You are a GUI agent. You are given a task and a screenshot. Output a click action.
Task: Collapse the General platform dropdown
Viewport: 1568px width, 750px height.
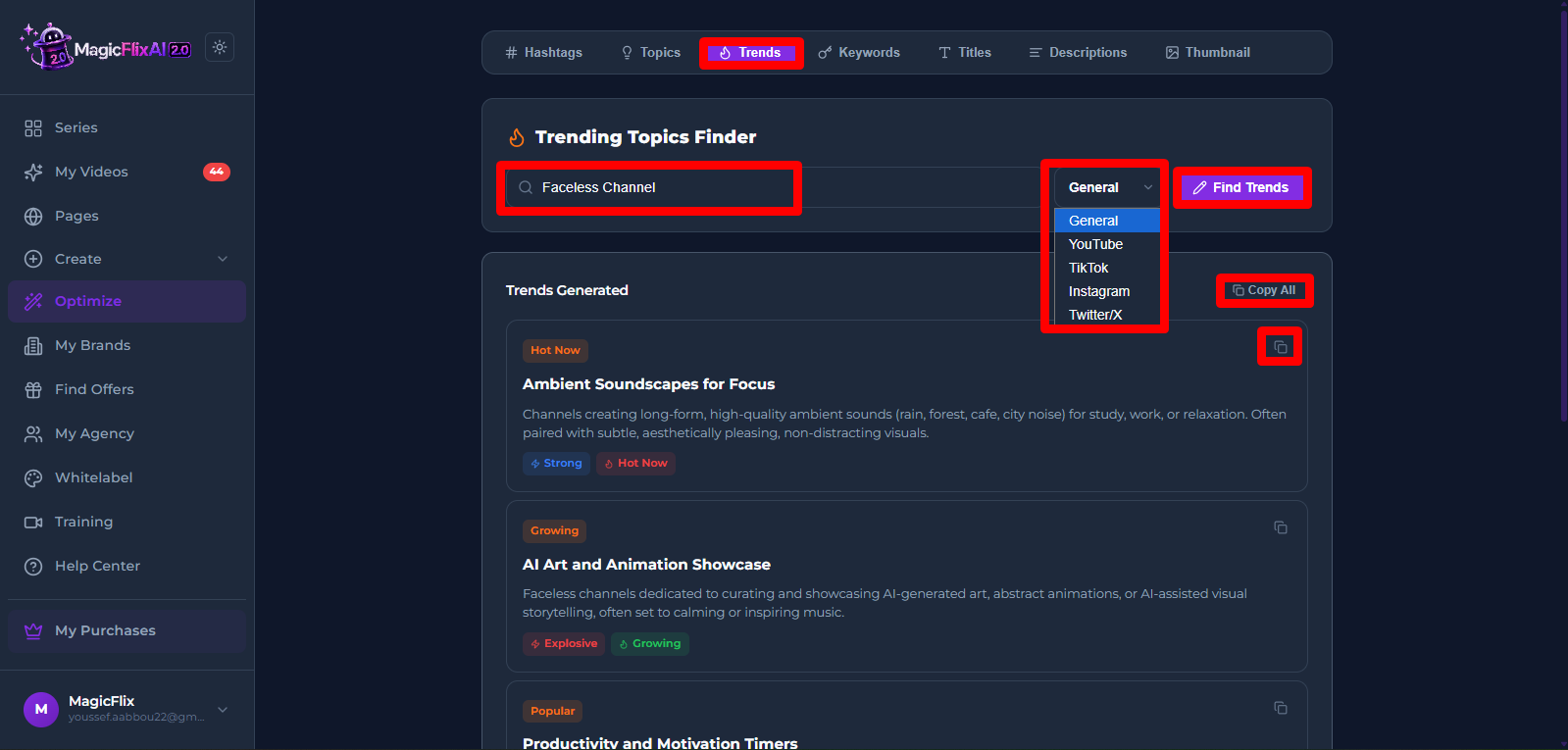coord(1107,187)
